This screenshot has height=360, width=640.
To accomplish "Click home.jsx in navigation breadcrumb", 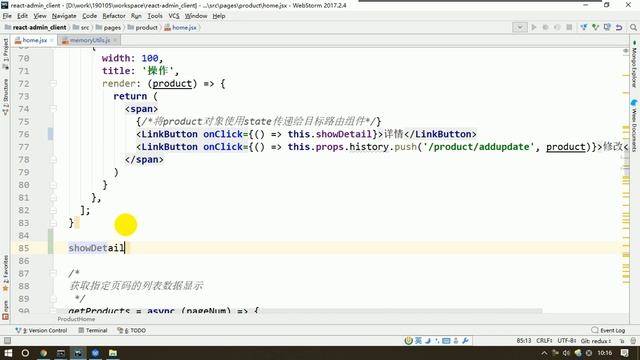I will tap(180, 27).
